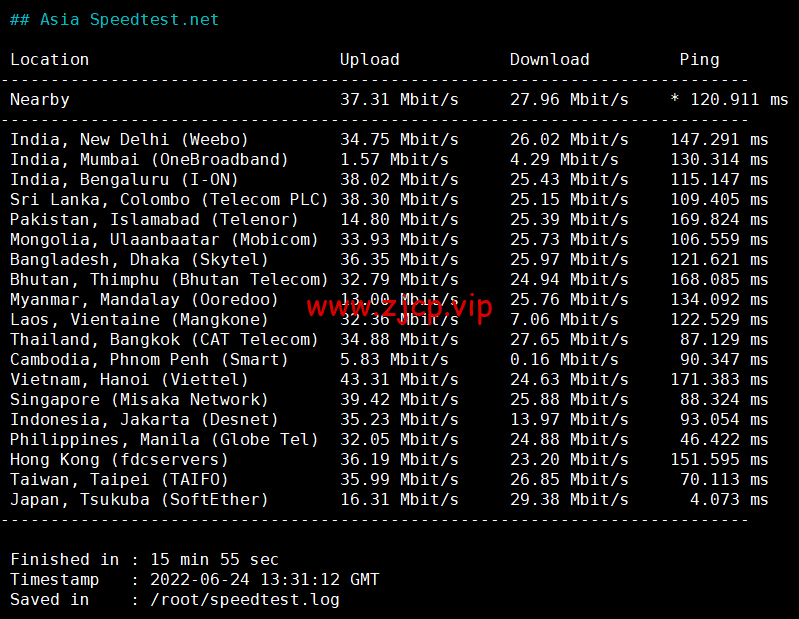
Task: Select 'India, Bengaluru (I-ON)' row
Action: pos(389,179)
